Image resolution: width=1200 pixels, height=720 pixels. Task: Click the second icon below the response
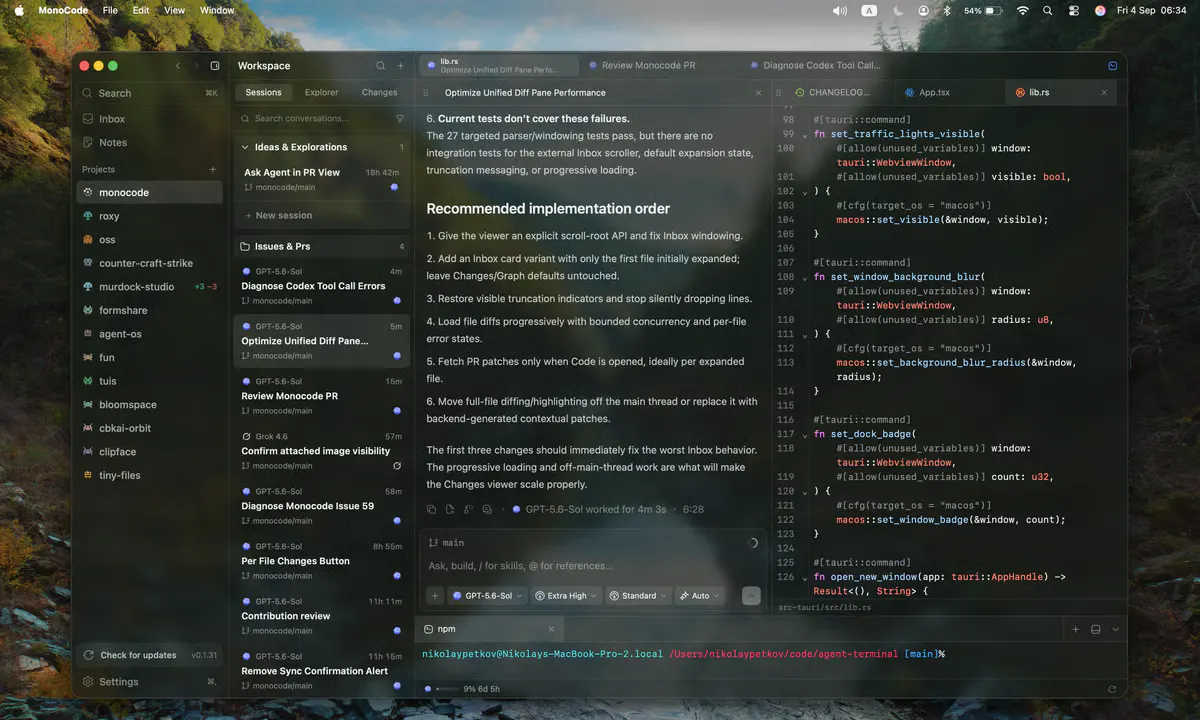(450, 509)
